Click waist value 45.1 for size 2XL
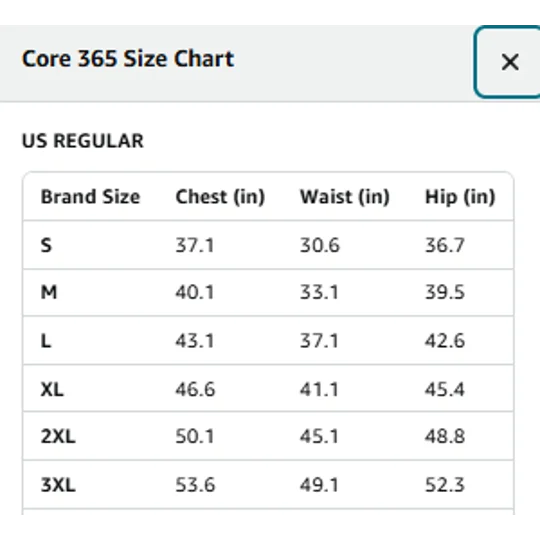540x540 pixels. (319, 437)
